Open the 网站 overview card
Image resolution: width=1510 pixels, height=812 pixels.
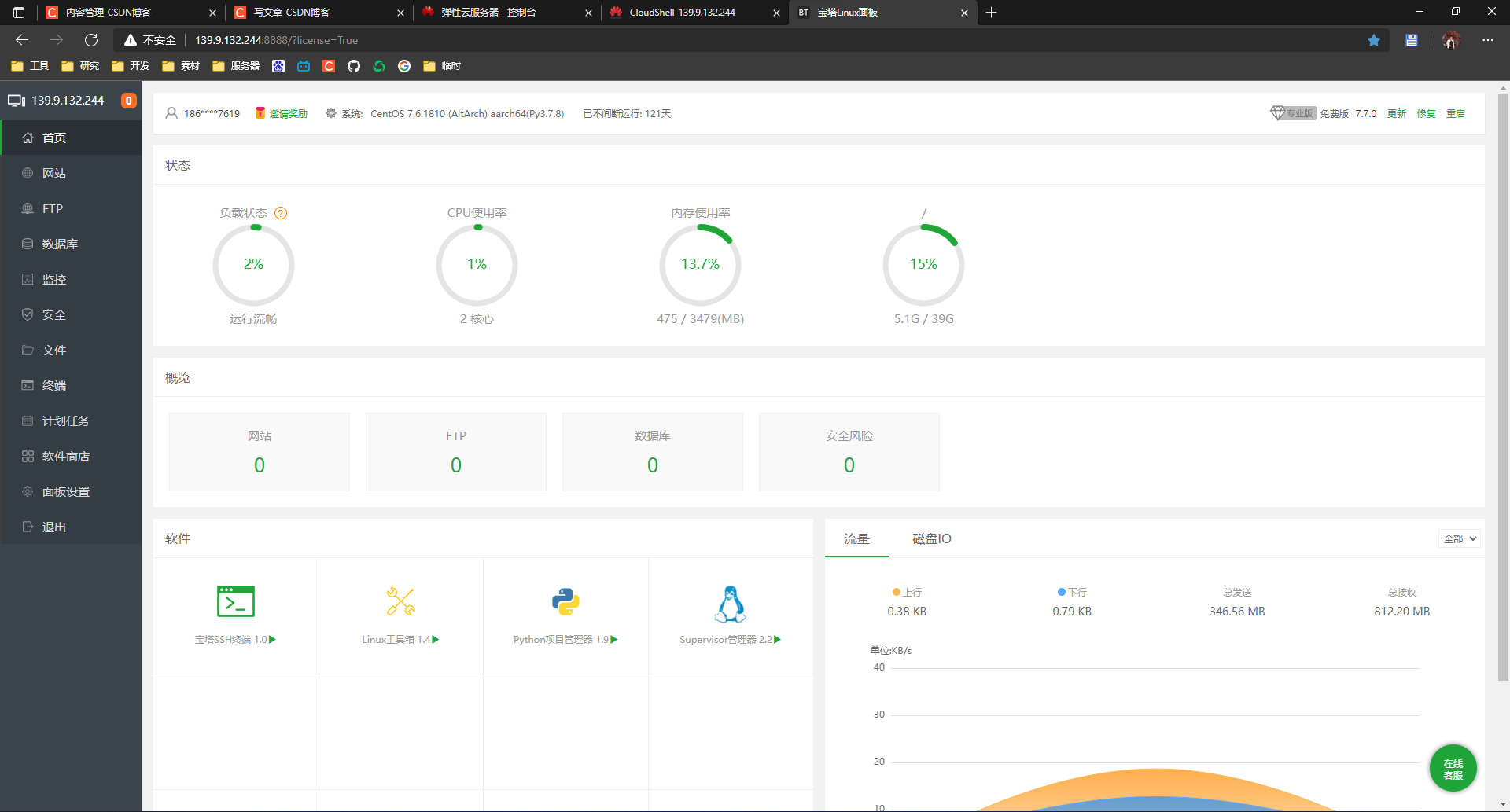coord(260,452)
